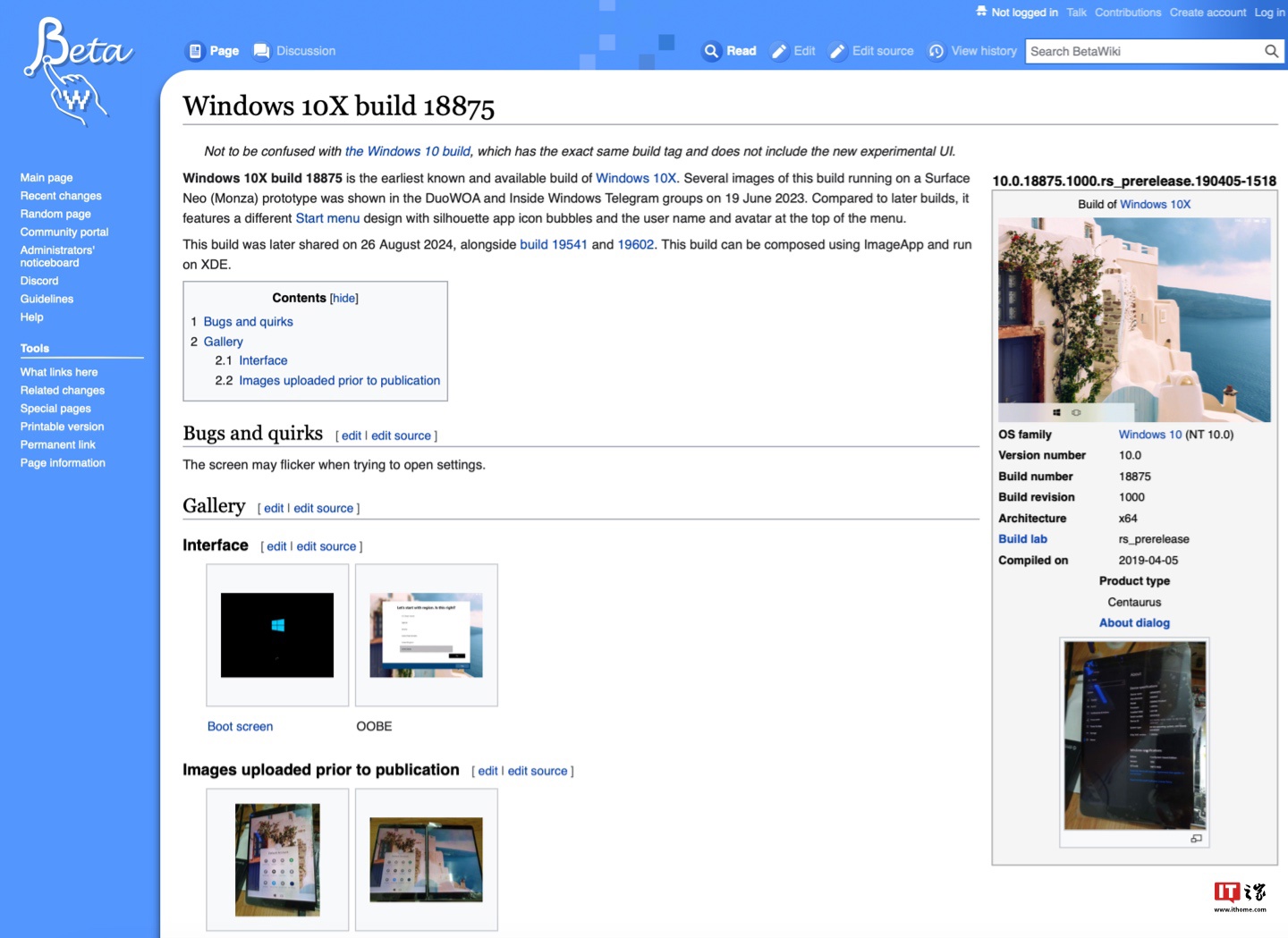1288x938 pixels.
Task: Open Windows 10 OS family link
Action: 1150,435
